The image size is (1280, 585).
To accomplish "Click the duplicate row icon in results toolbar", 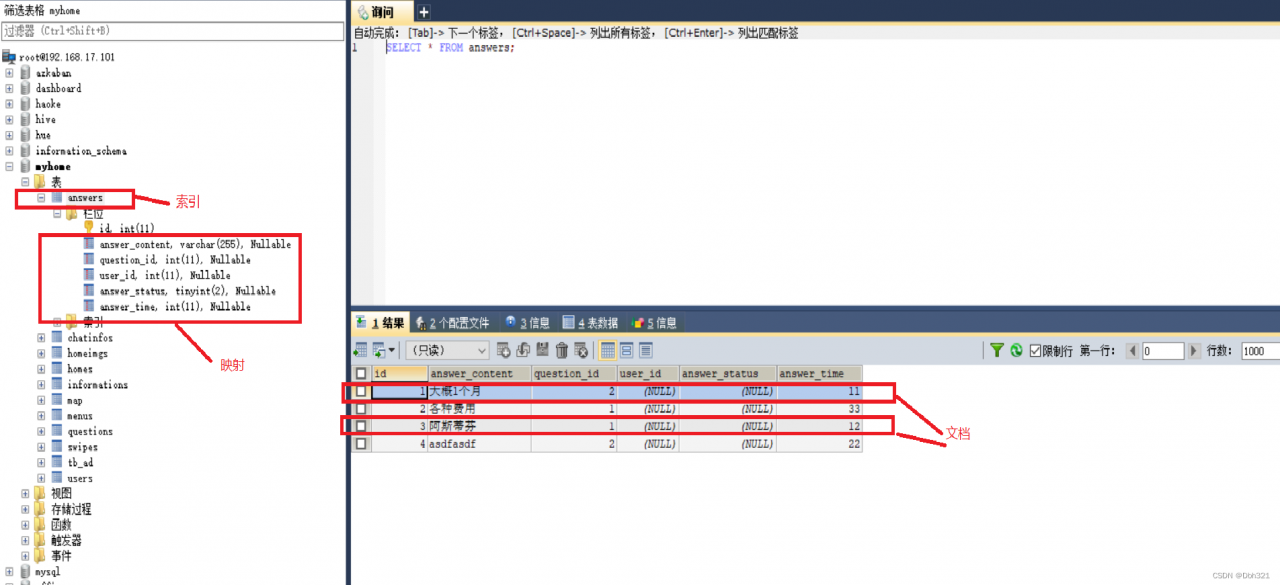I will click(x=523, y=350).
